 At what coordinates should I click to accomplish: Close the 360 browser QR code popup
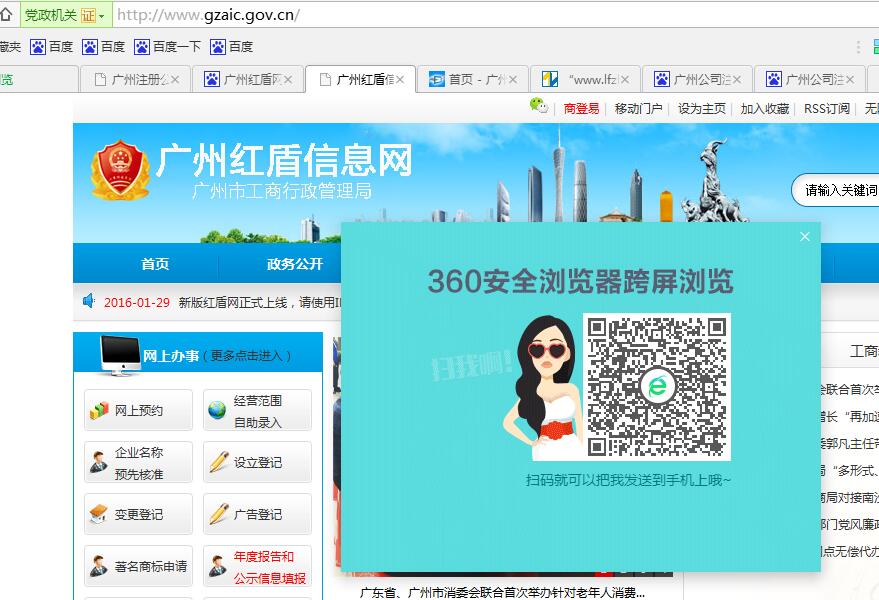point(804,237)
